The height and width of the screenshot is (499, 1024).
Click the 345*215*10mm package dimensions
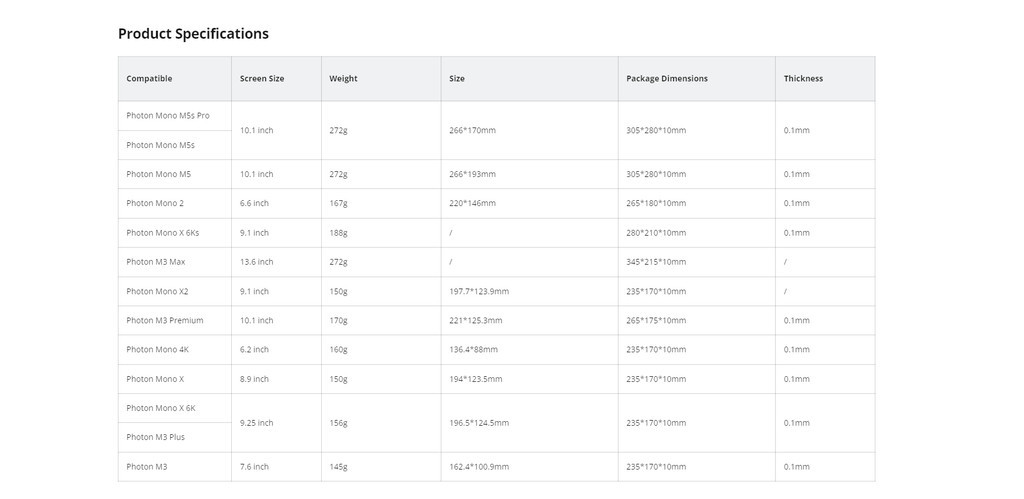coord(656,262)
